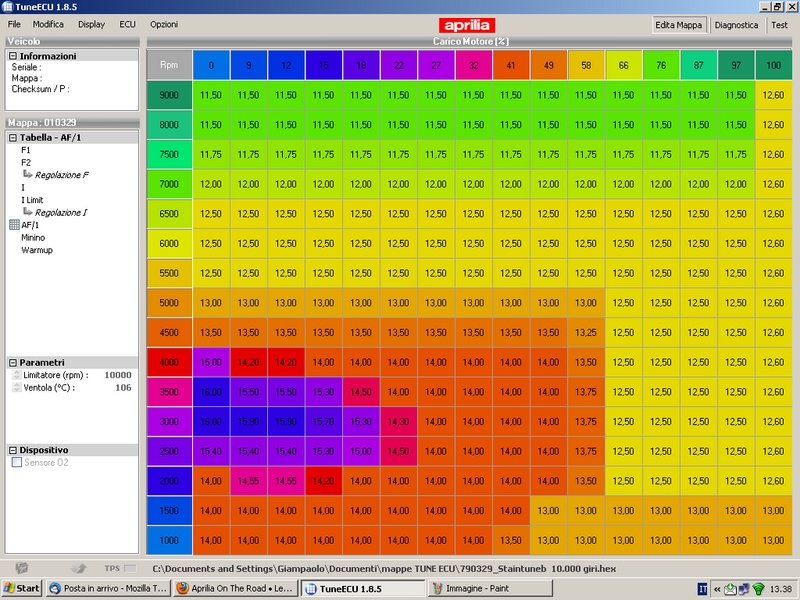Open the Opzioni menu

point(164,24)
